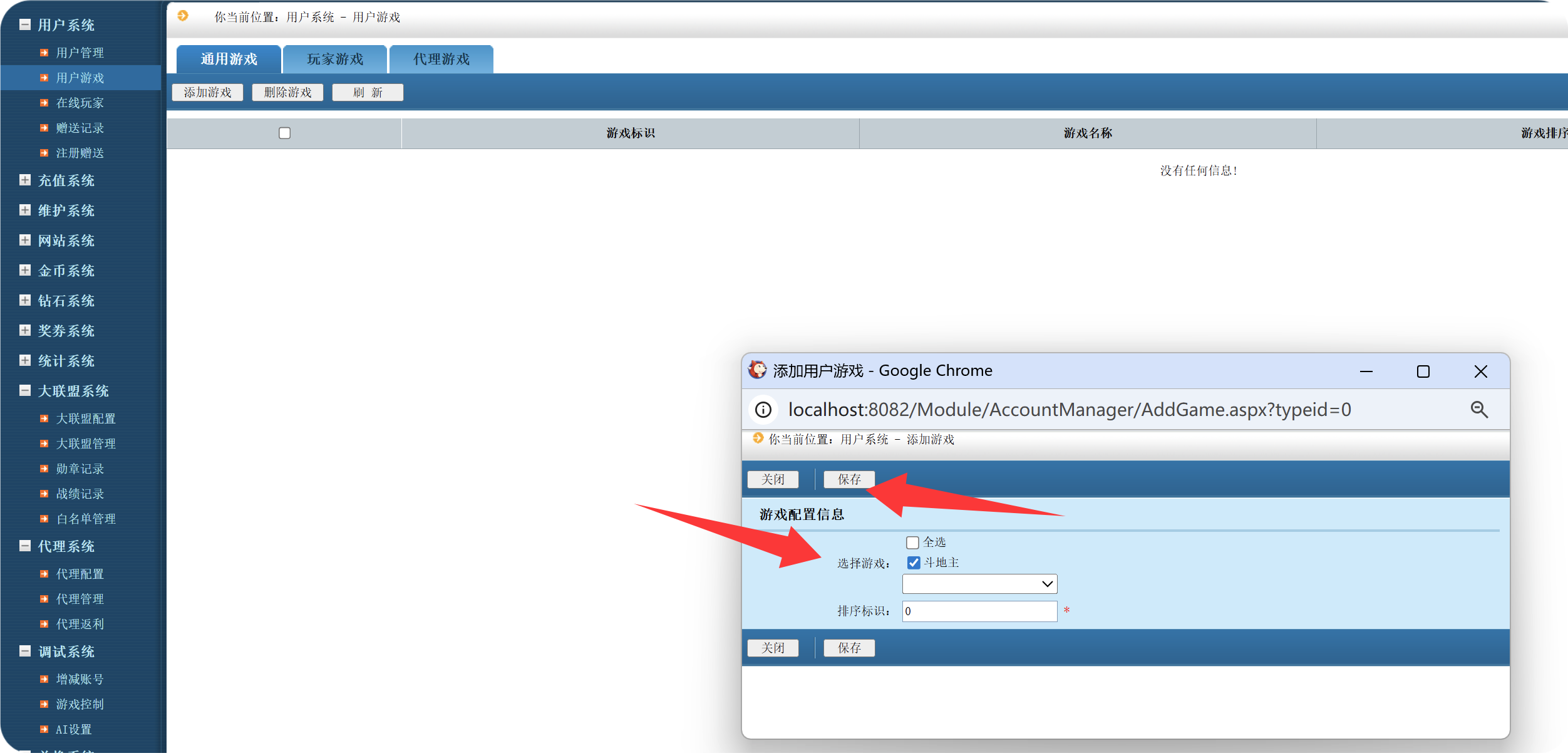Click the 排序标识 input field
Image resolution: width=1568 pixels, height=753 pixels.
[x=979, y=611]
